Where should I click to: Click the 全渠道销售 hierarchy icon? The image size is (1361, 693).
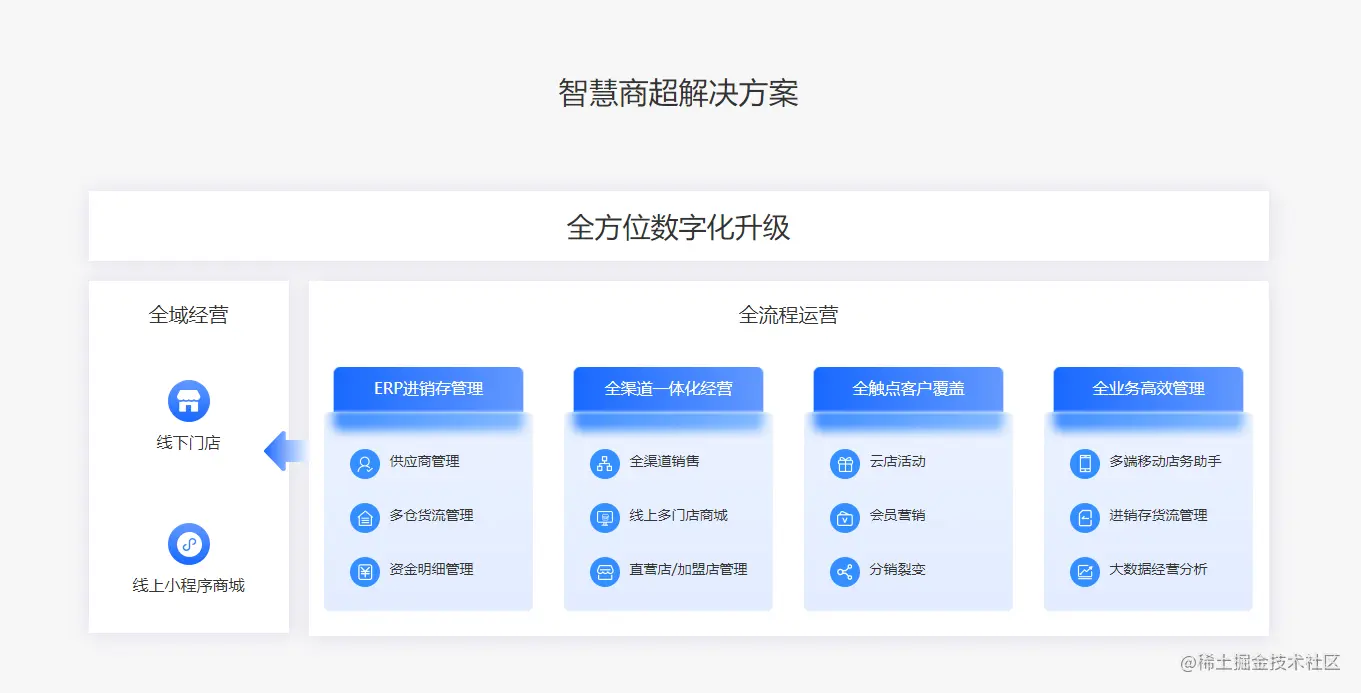(605, 464)
